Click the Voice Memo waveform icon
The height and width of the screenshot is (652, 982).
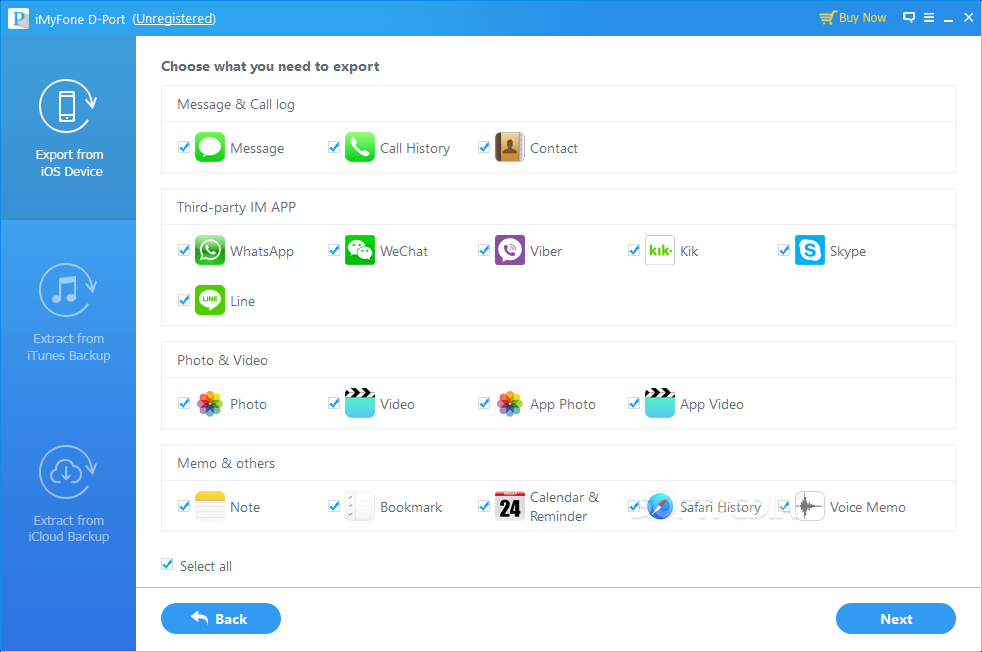click(810, 507)
